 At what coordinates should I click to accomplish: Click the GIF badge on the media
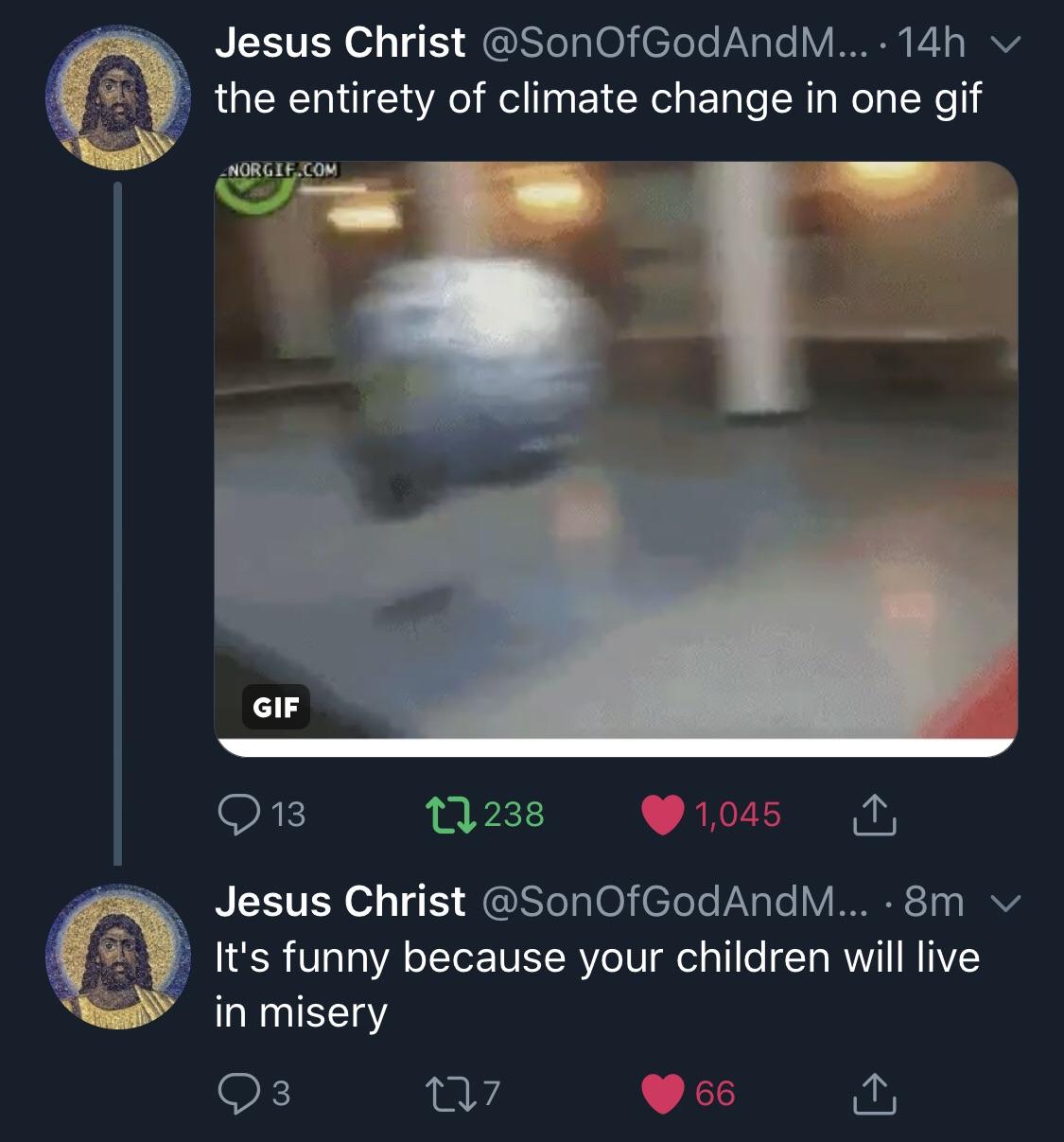(x=275, y=706)
